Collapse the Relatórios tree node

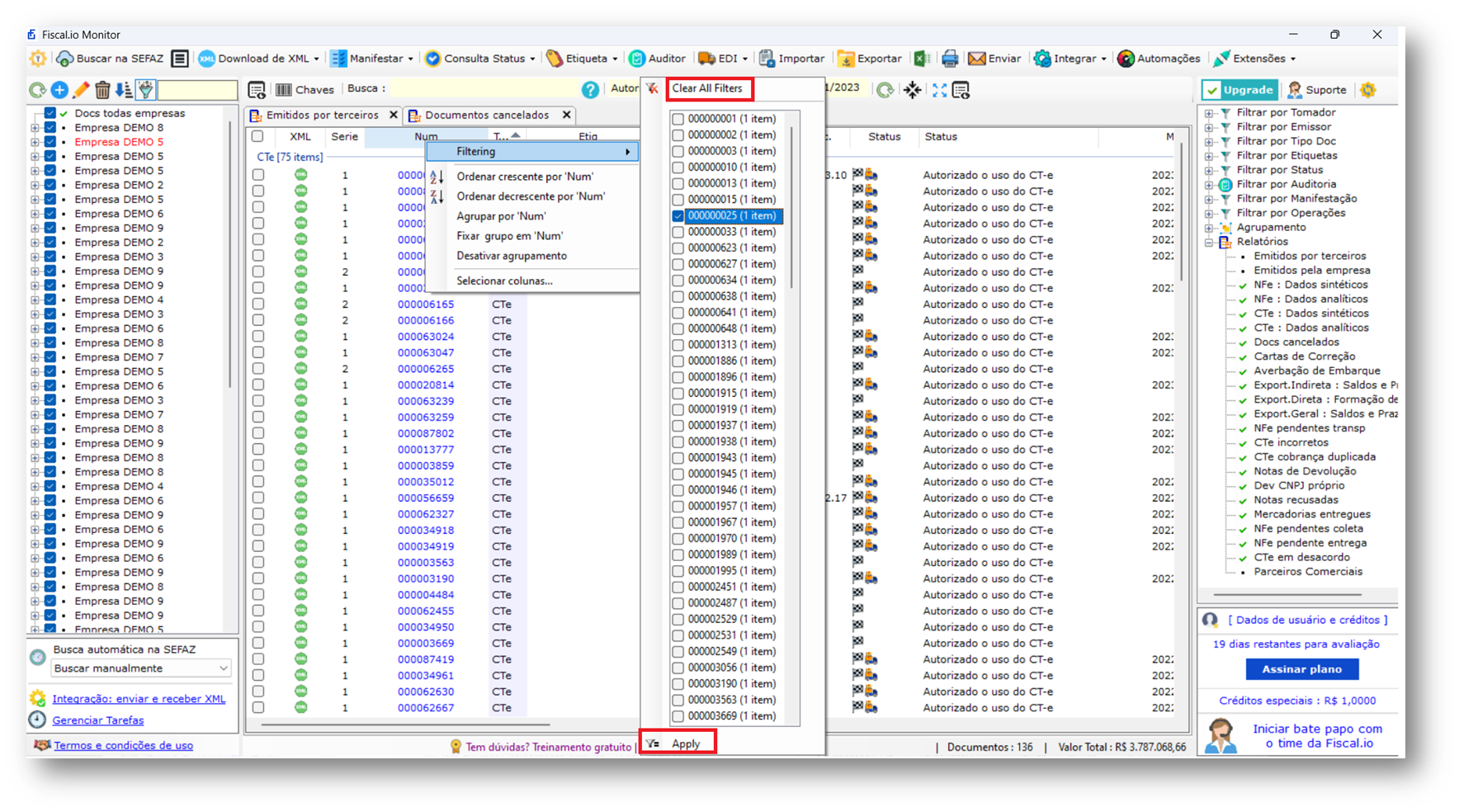1208,242
